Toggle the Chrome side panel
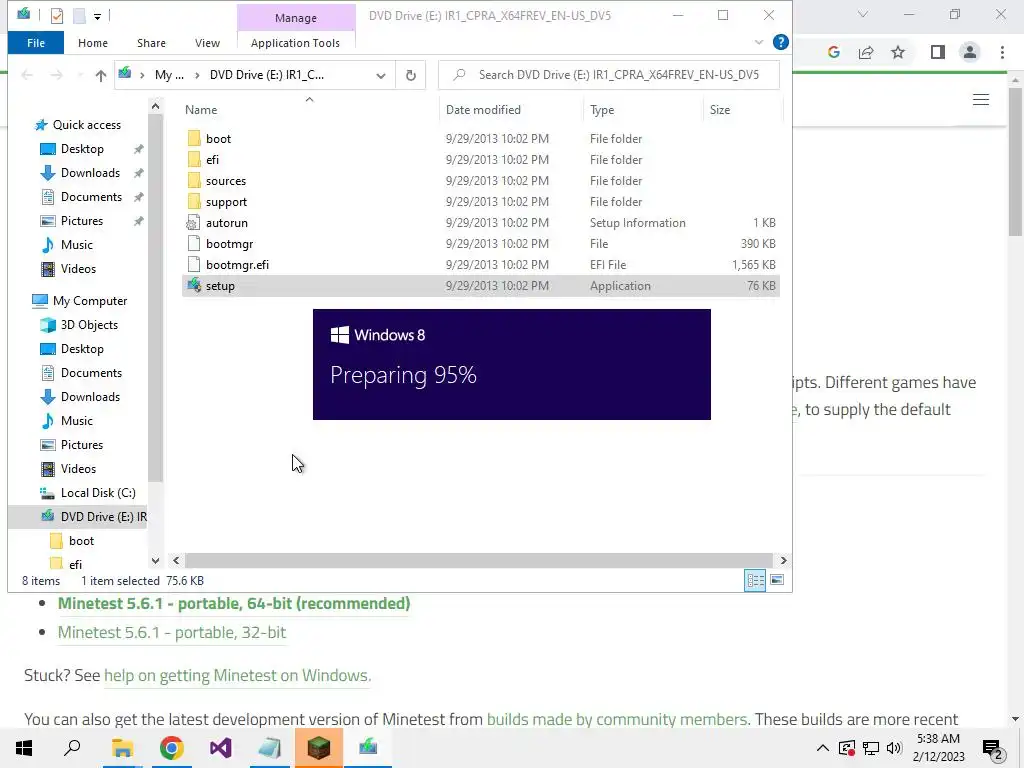1024x768 pixels. pyautogui.click(x=938, y=52)
